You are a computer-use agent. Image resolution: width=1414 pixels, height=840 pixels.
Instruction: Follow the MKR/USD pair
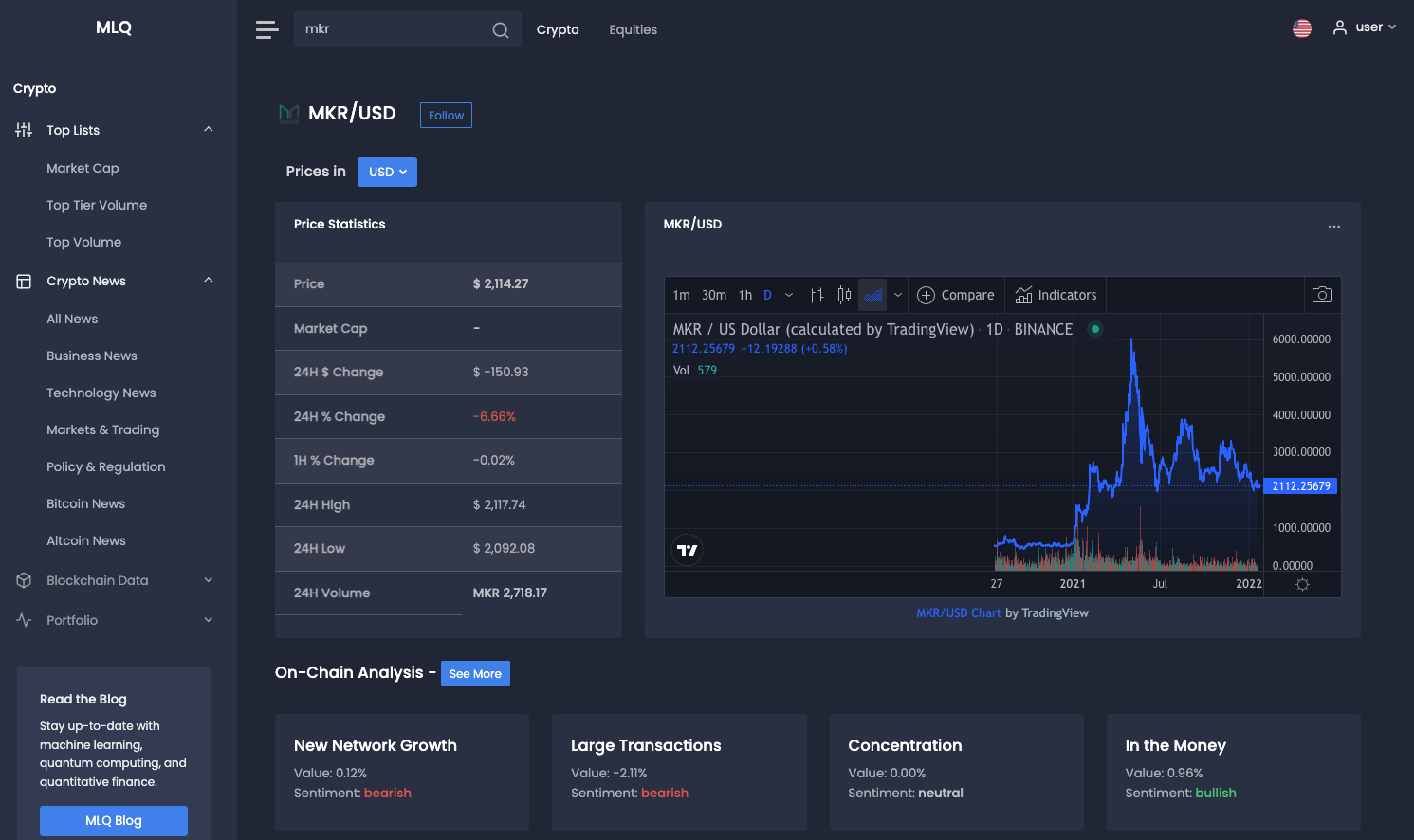[x=446, y=115]
